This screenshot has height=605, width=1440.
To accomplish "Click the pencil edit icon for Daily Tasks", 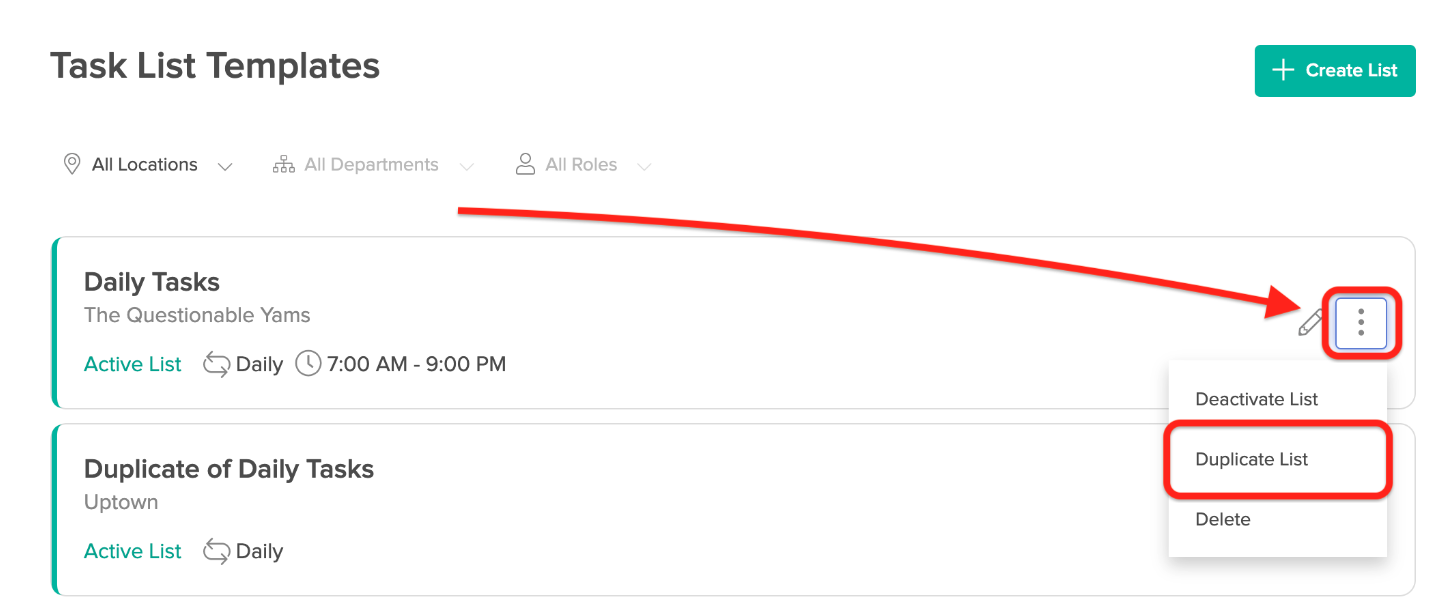I will (1311, 322).
